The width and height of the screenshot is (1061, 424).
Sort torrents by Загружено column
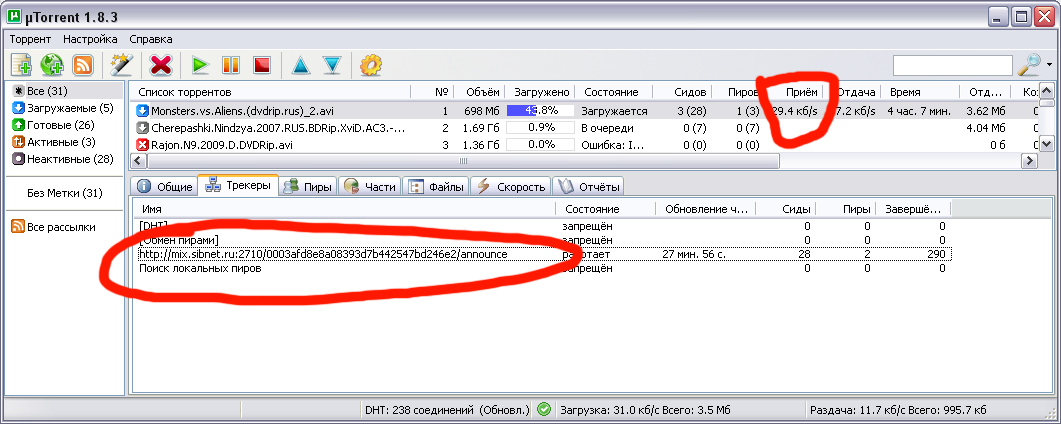pos(541,92)
